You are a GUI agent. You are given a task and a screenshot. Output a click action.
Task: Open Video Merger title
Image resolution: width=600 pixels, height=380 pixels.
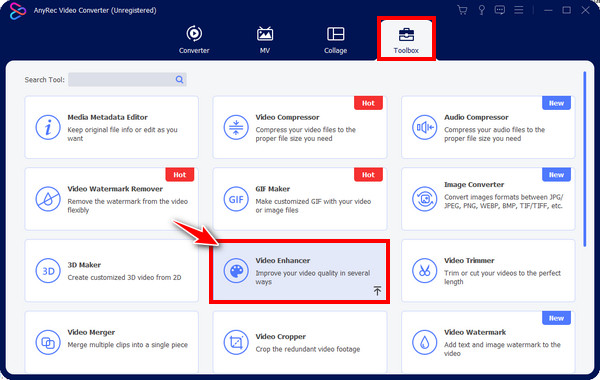click(91, 332)
